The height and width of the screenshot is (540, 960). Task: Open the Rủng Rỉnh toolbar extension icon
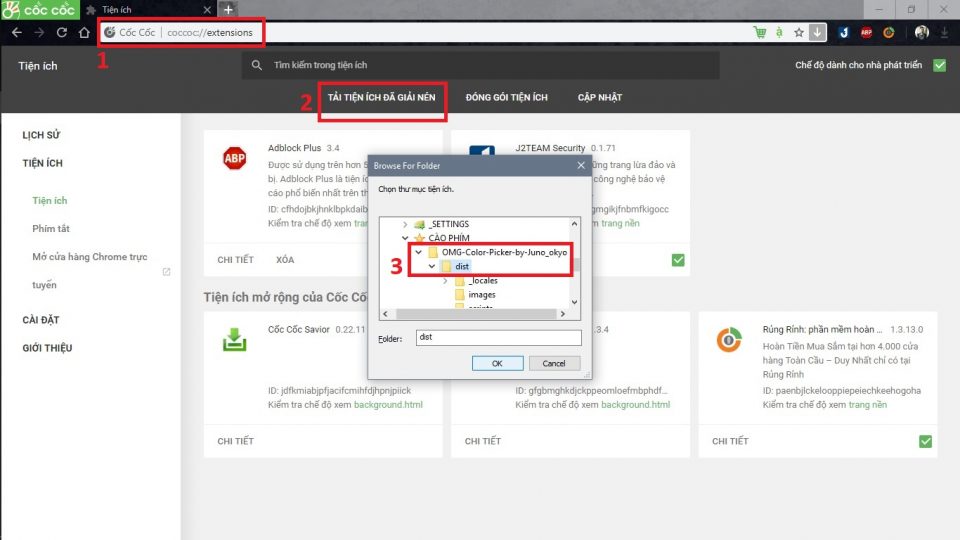pos(888,32)
